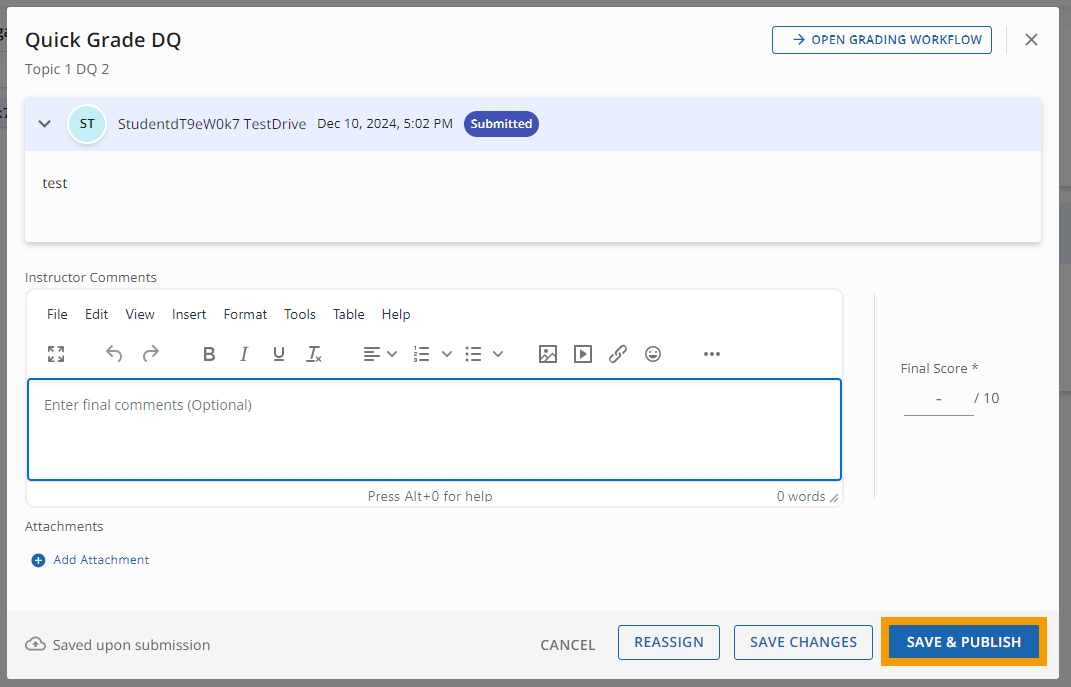Viewport: 1071px width, 687px height.
Task: Apply italic formatting
Action: [244, 354]
